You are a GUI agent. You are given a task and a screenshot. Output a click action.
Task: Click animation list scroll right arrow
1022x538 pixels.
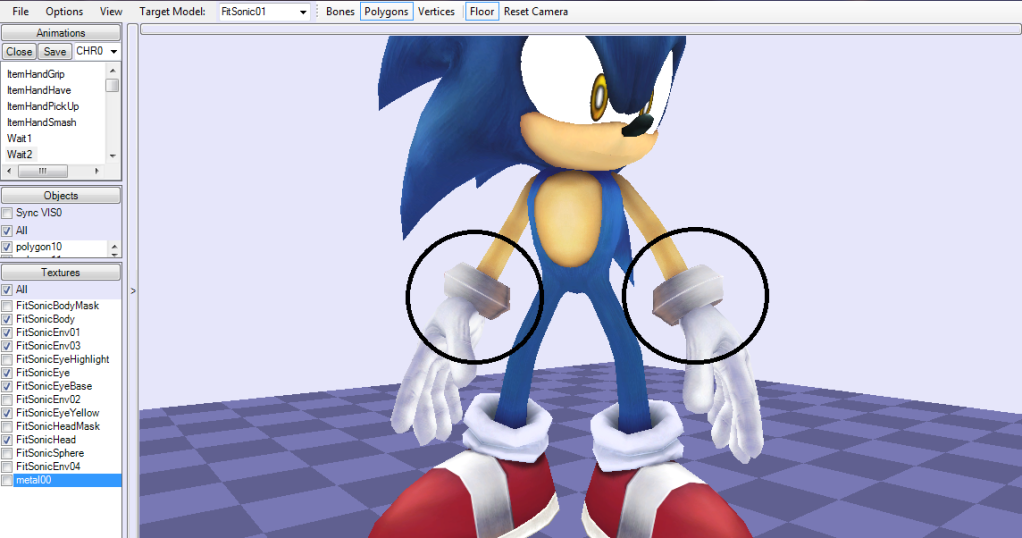(x=96, y=171)
